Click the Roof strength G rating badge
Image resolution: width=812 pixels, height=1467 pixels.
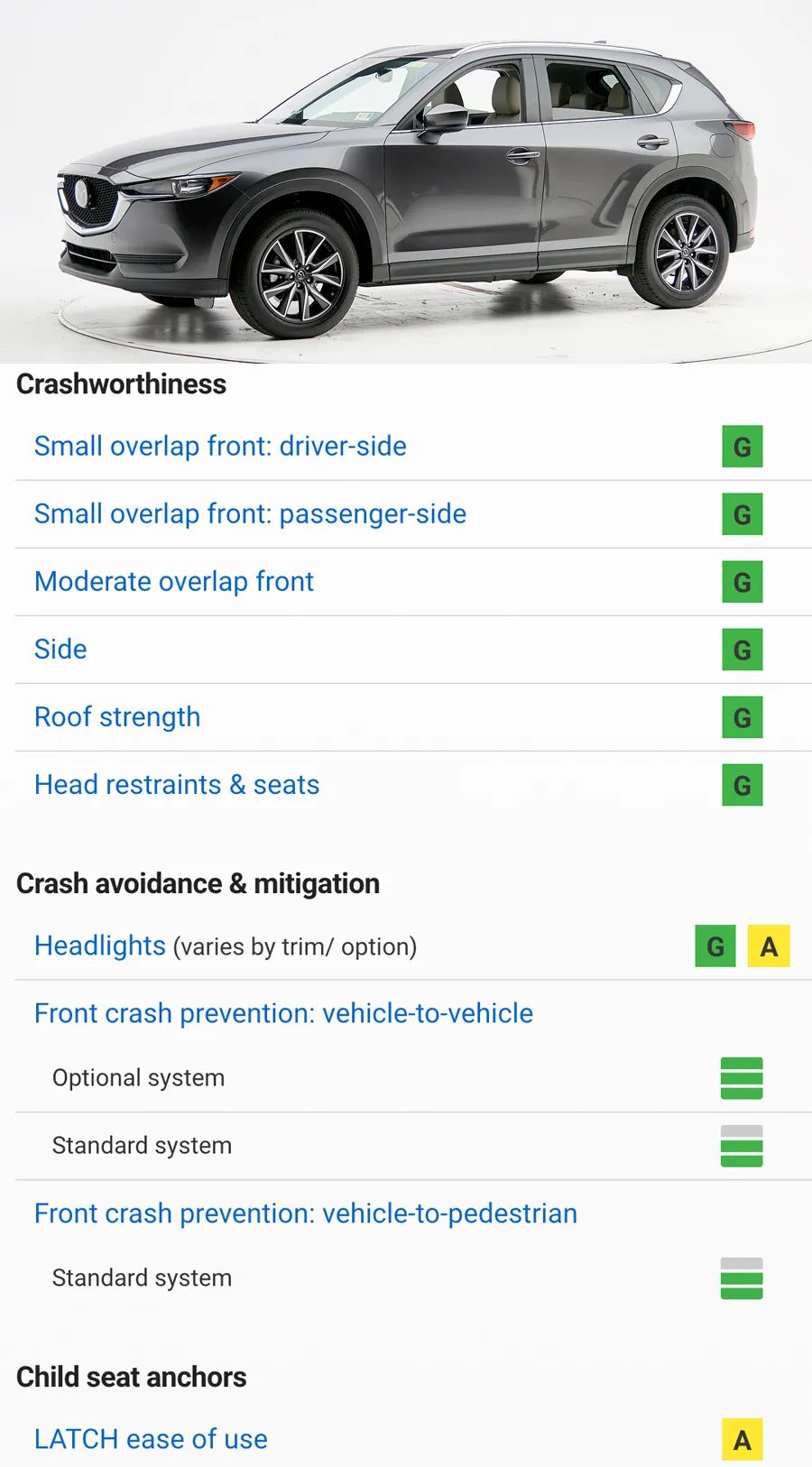click(x=743, y=717)
